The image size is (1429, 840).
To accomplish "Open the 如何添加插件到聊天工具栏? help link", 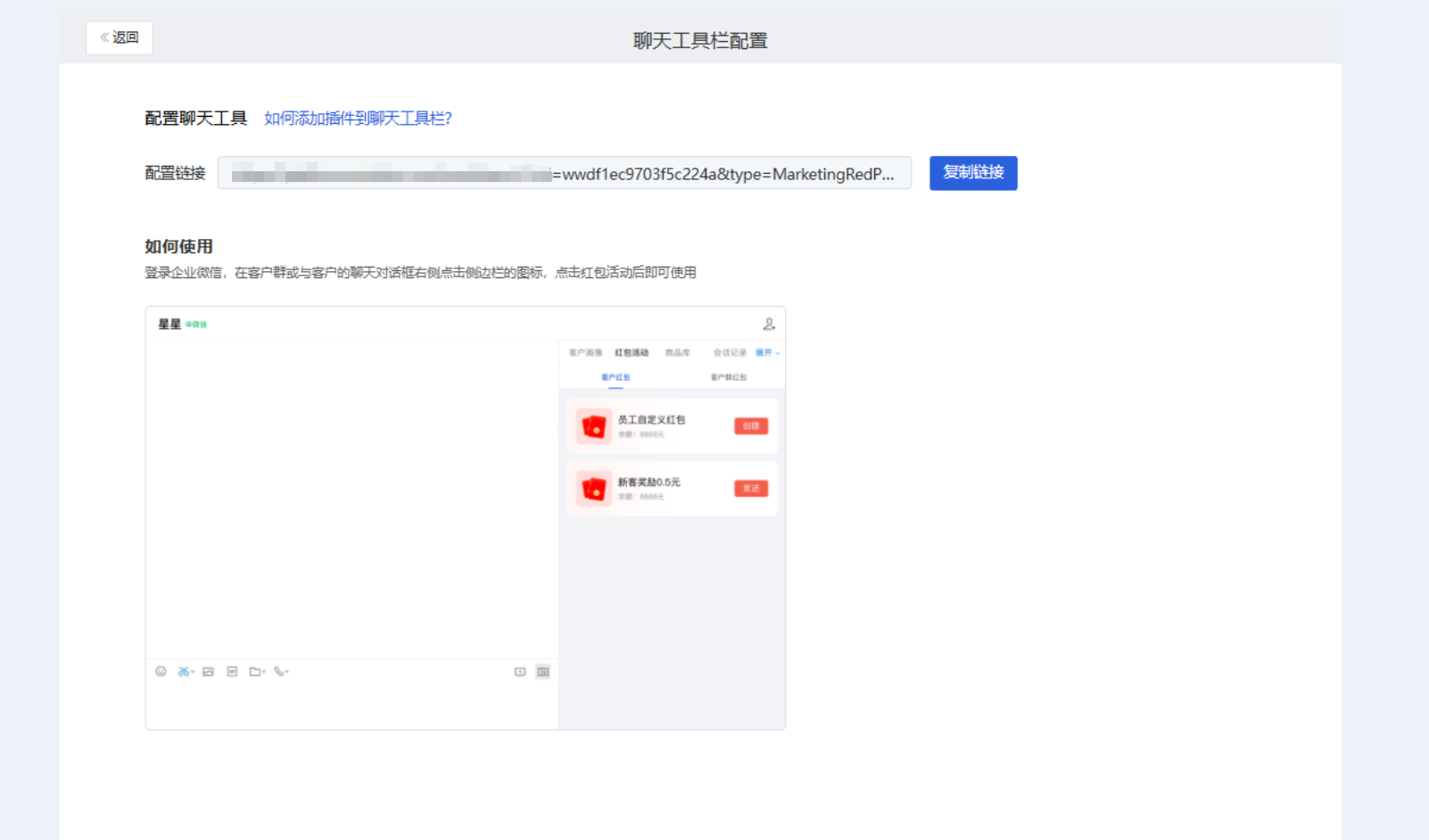I will tap(358, 119).
